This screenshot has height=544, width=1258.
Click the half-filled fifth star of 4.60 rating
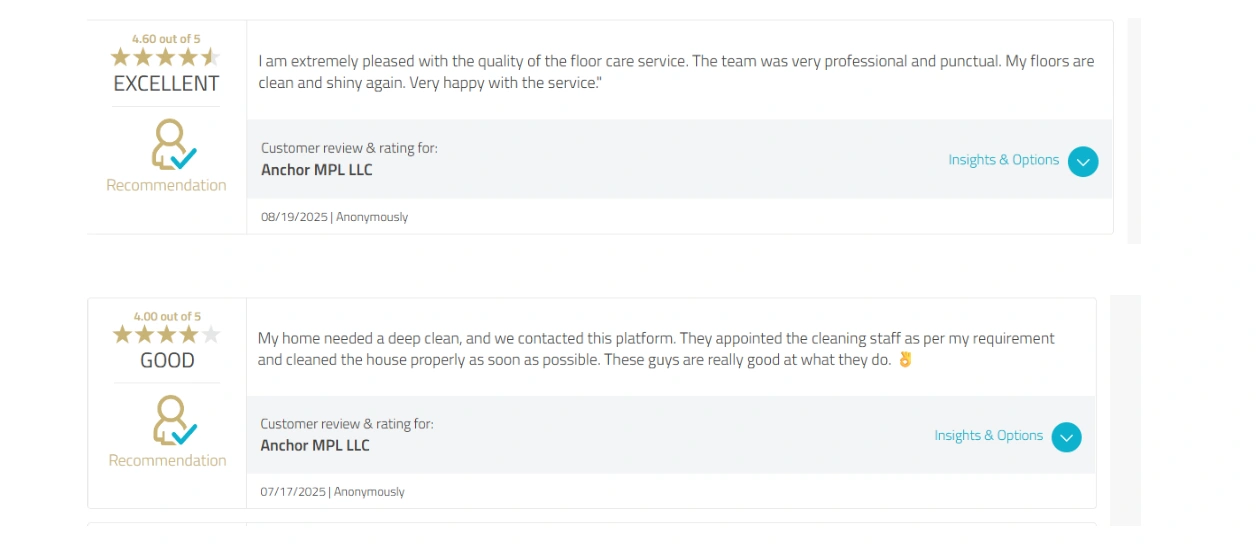tap(211, 57)
